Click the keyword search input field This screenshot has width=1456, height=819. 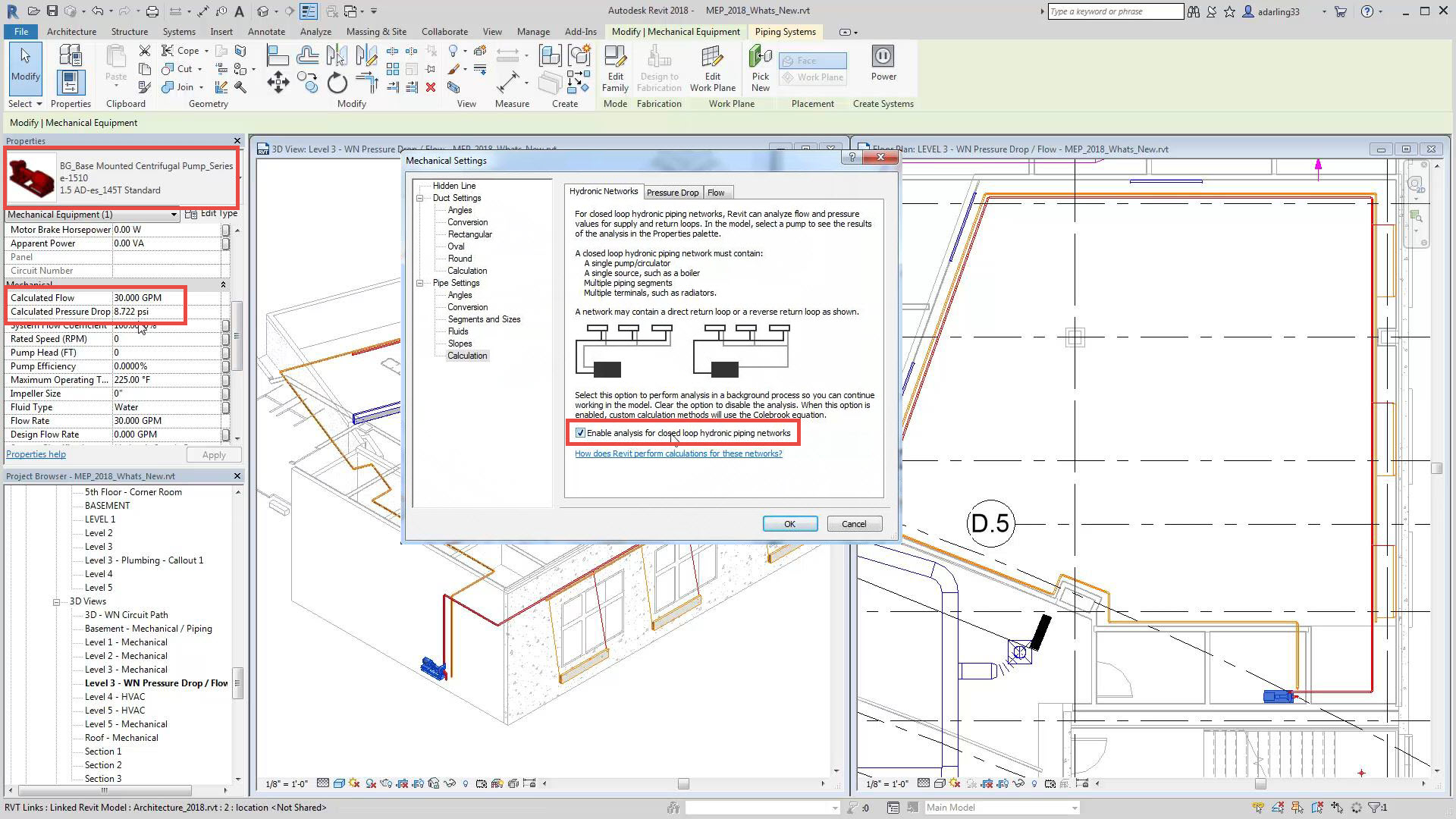pyautogui.click(x=1114, y=11)
